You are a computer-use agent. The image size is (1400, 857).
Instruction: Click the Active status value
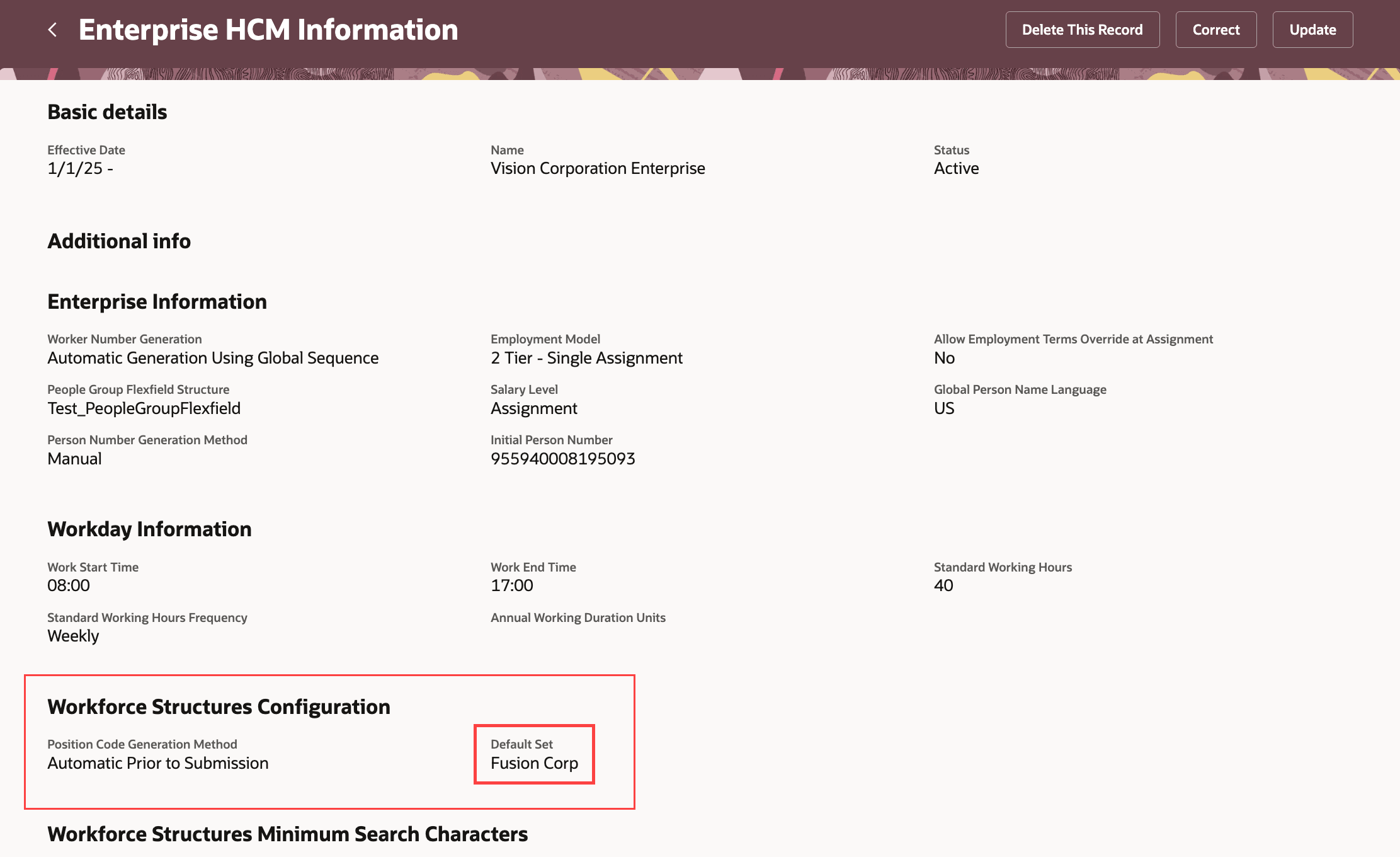pyautogui.click(x=956, y=168)
